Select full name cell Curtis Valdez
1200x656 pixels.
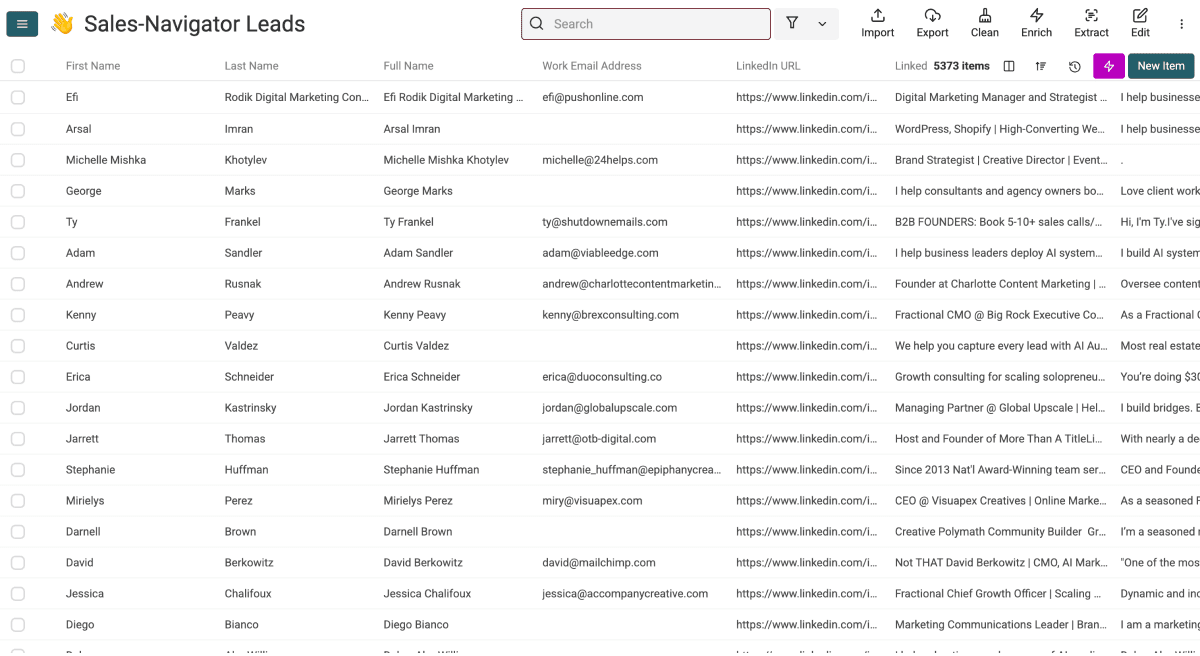tap(416, 345)
